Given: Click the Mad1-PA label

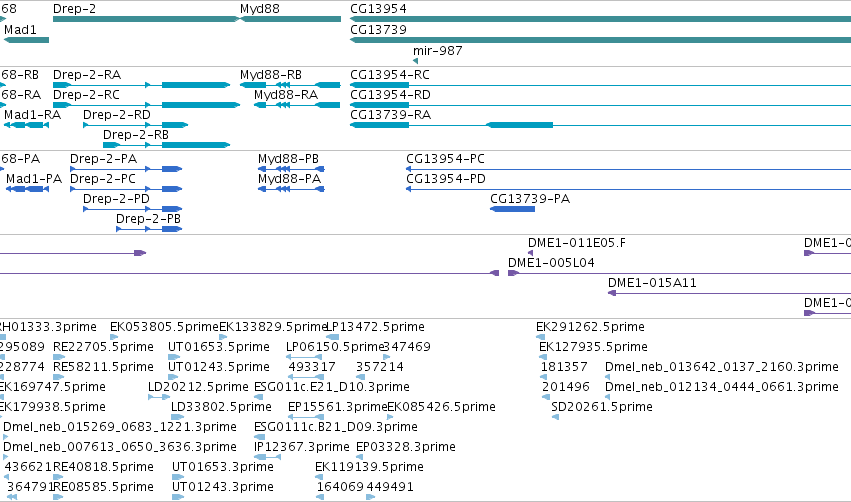Looking at the screenshot, I should click(x=34, y=179).
